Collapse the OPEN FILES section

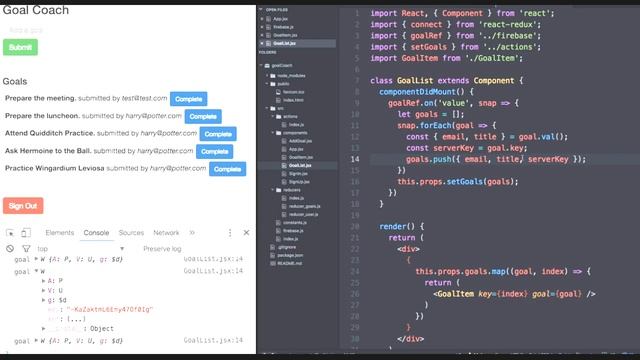[x=261, y=9]
